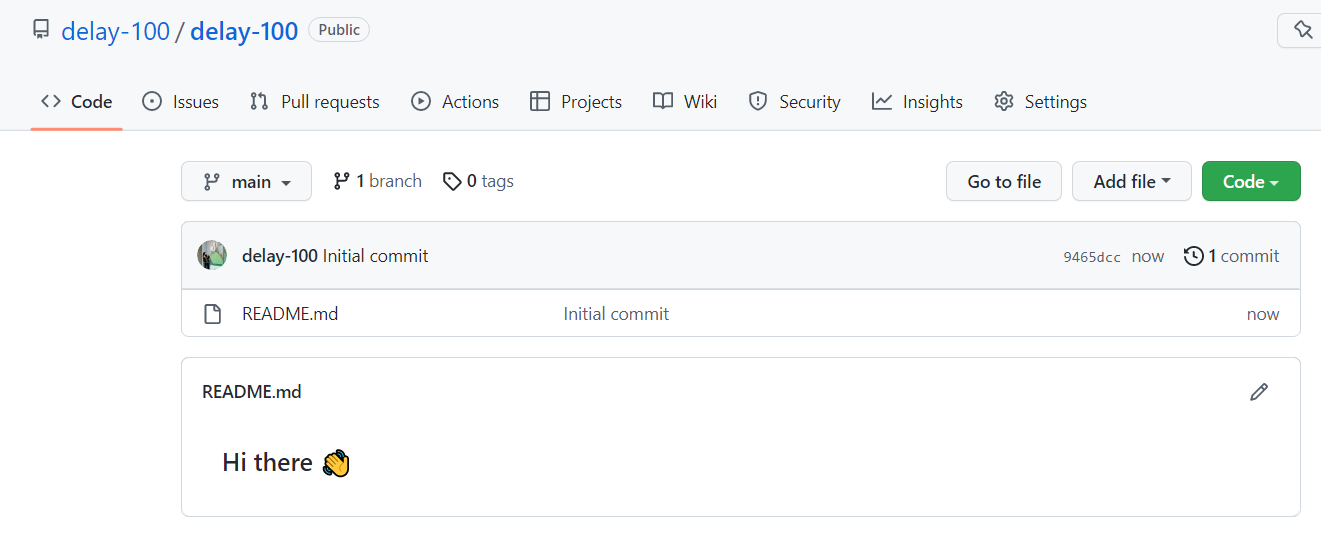This screenshot has height=547, width=1321.
Task: Open the Initial commit message beside delay-100
Action: (x=375, y=256)
